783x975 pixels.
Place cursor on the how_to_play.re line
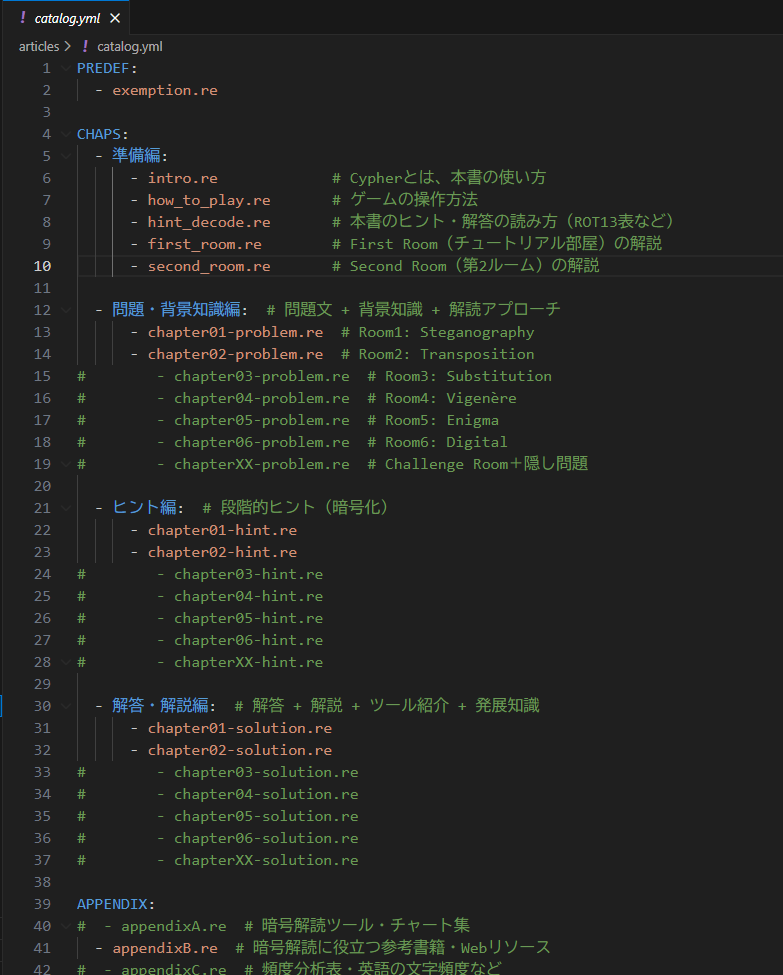click(x=208, y=200)
